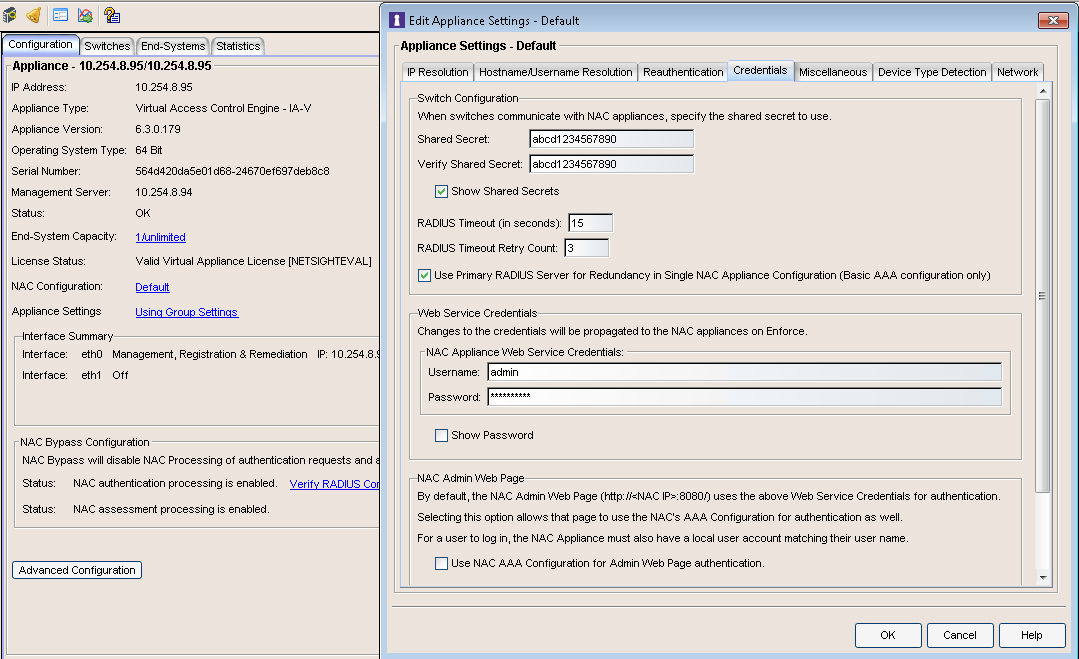Screen dimensions: 1079x659
Task: Focus the RADIUS Timeout Retry Count field
Action: pyautogui.click(x=586, y=248)
